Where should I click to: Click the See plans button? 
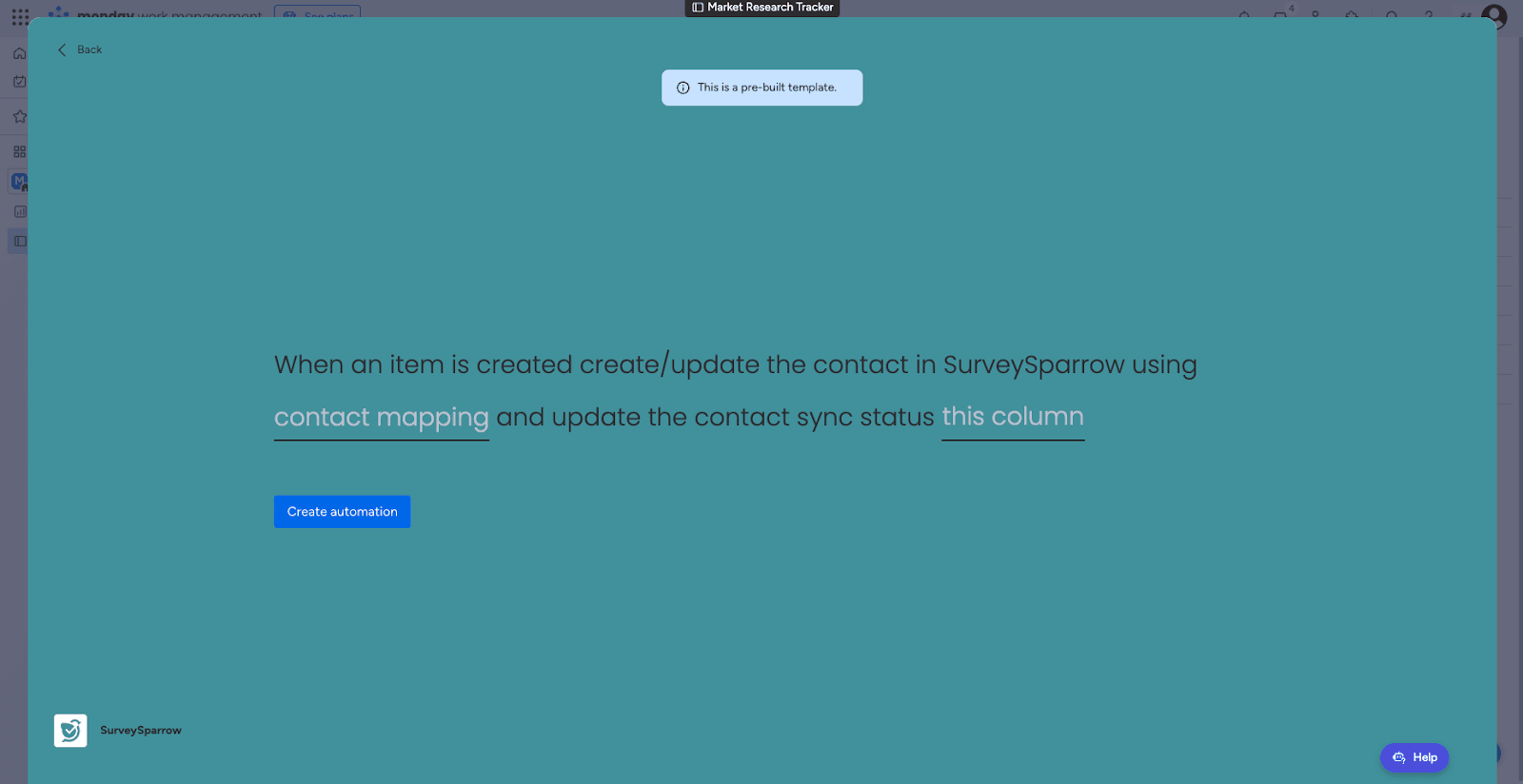coord(318,13)
